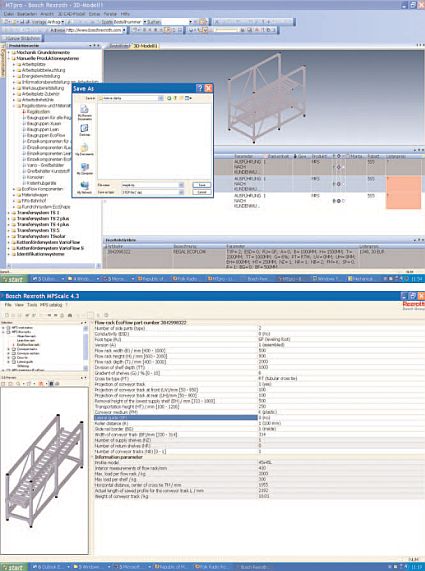Open the Extras menu in MTpro
Image resolution: width=425 pixels, height=571 pixels.
(94, 14)
